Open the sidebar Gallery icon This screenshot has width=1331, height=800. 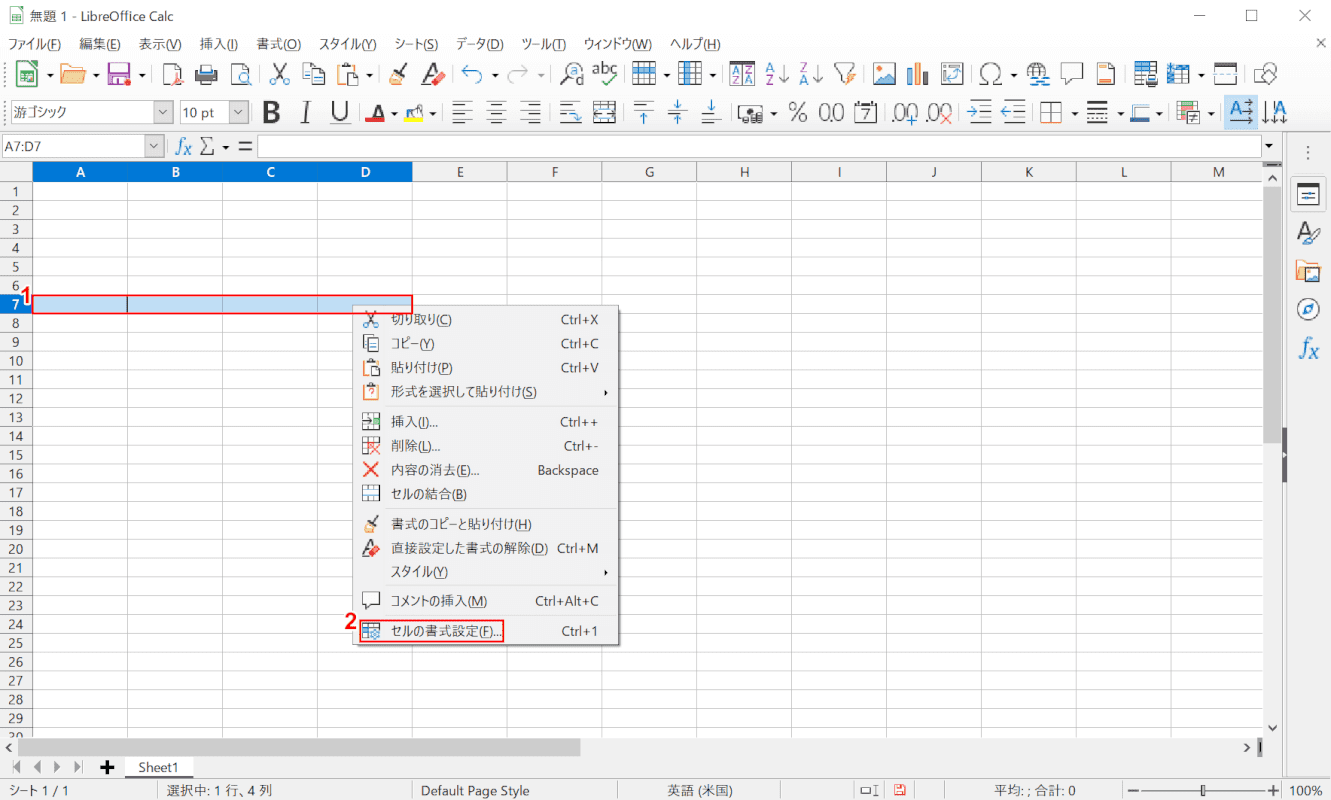(x=1308, y=270)
